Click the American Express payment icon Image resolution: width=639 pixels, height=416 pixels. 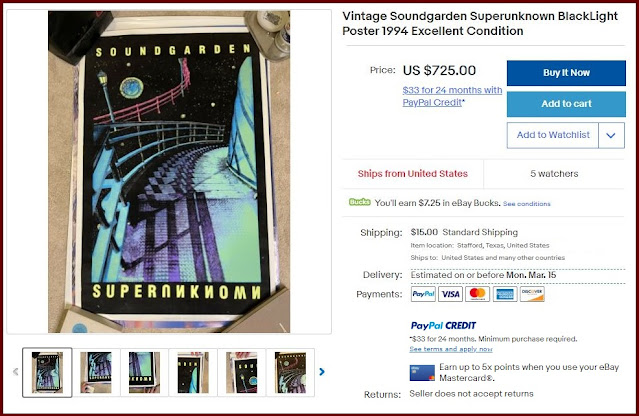505,294
